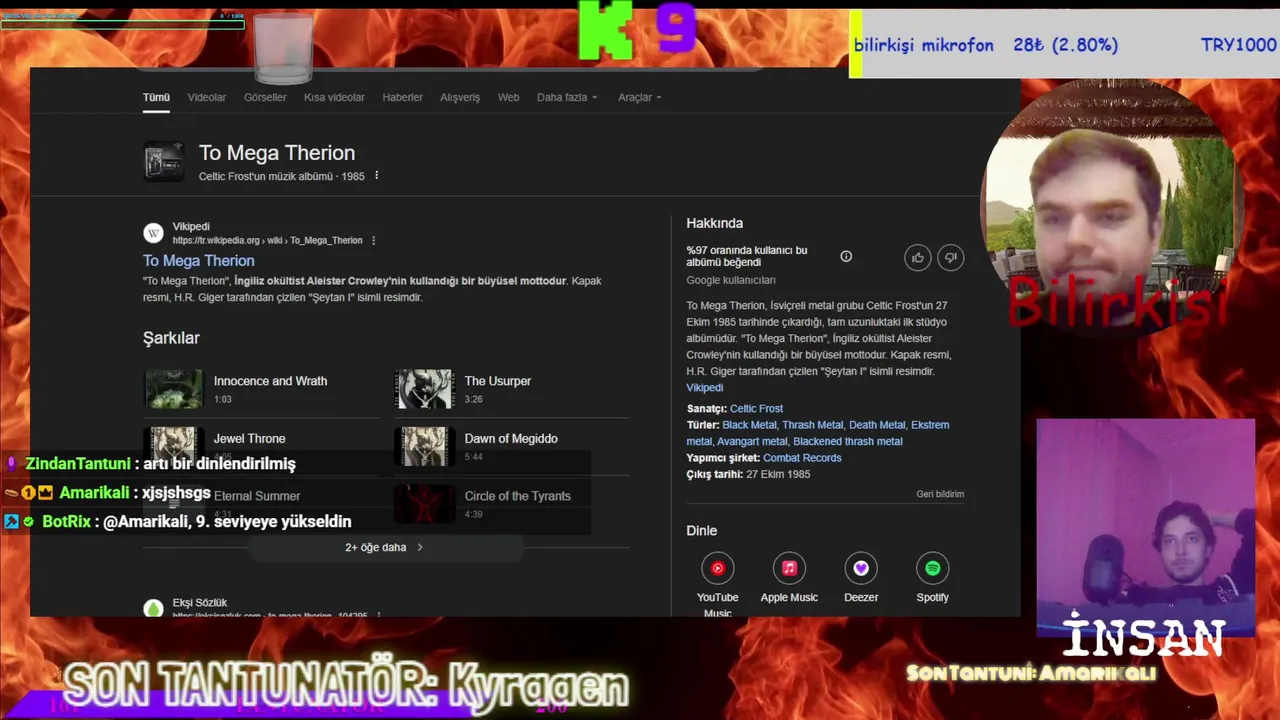1280x720 pixels.
Task: Click the Circle of the Tyrants title
Action: pos(517,496)
